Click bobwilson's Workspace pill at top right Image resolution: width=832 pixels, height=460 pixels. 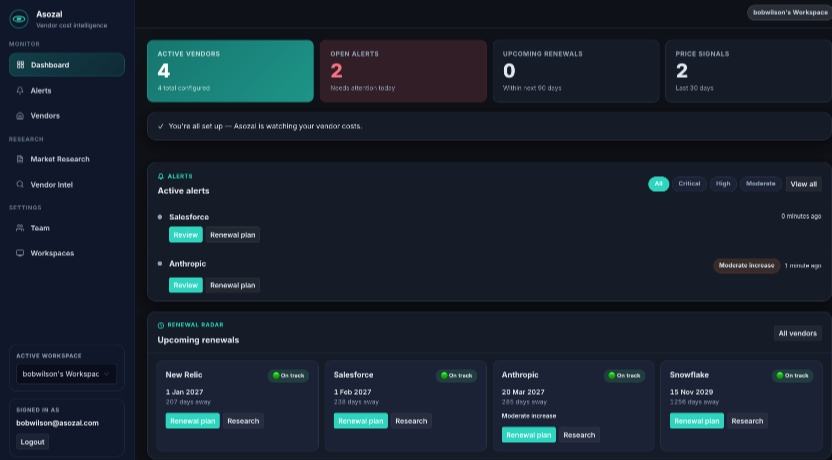tap(790, 12)
